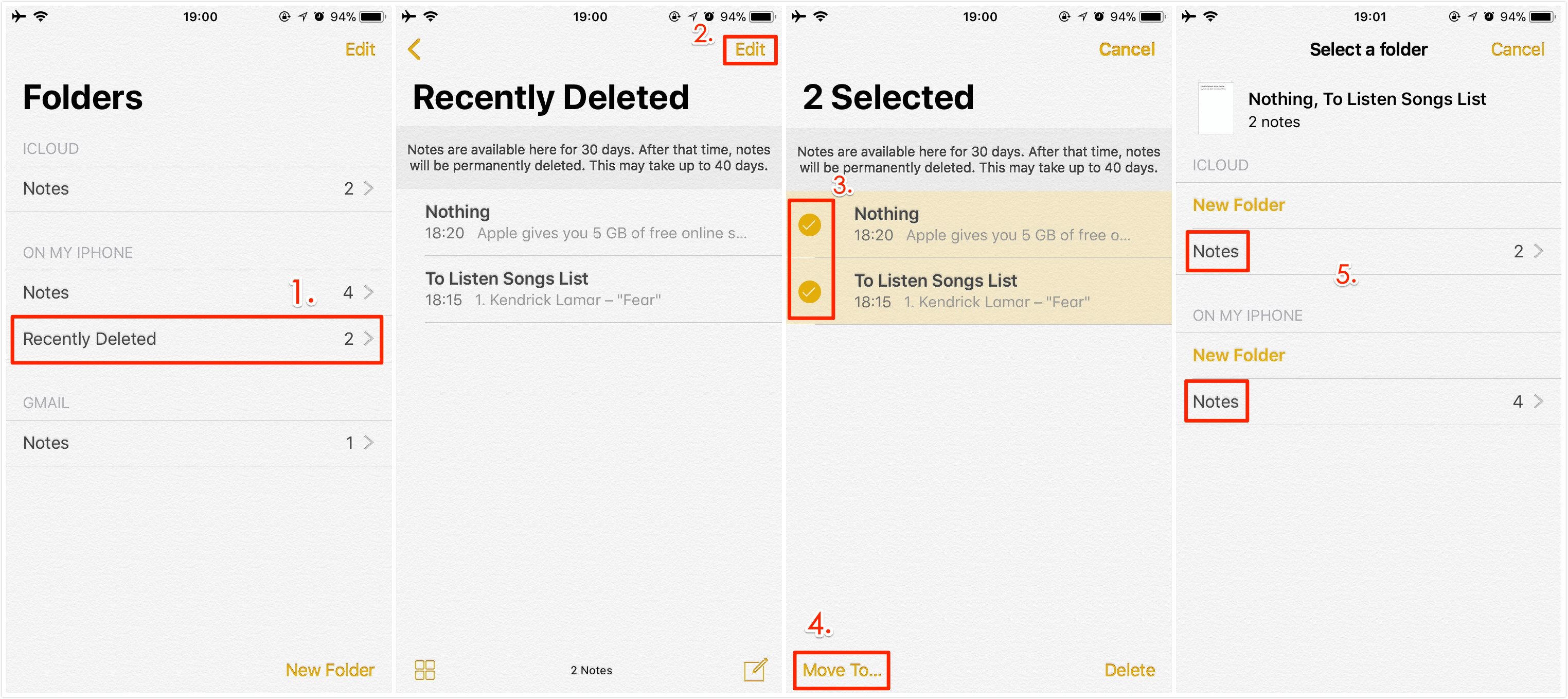Tap the compose new note icon

(x=757, y=661)
